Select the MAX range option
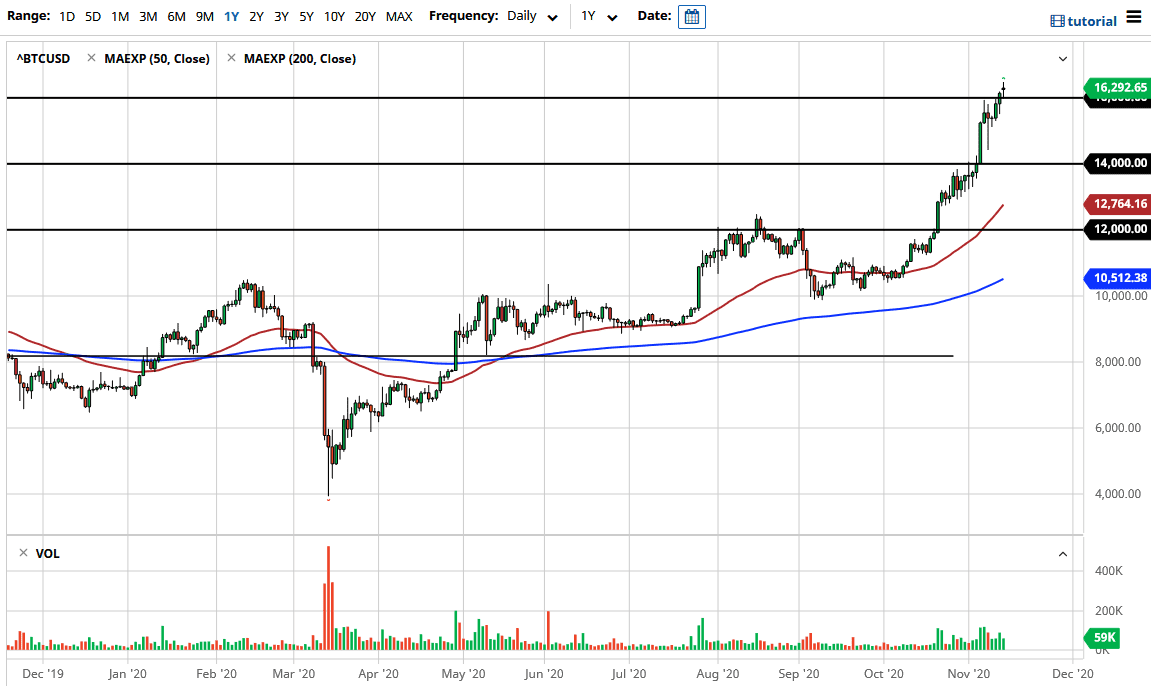 397,16
